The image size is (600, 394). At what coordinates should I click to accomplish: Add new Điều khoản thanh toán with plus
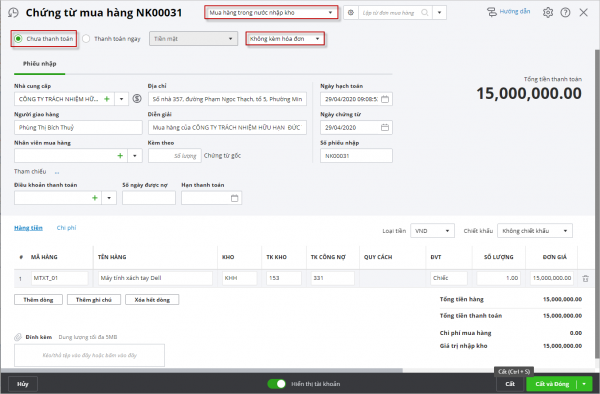tap(95, 198)
